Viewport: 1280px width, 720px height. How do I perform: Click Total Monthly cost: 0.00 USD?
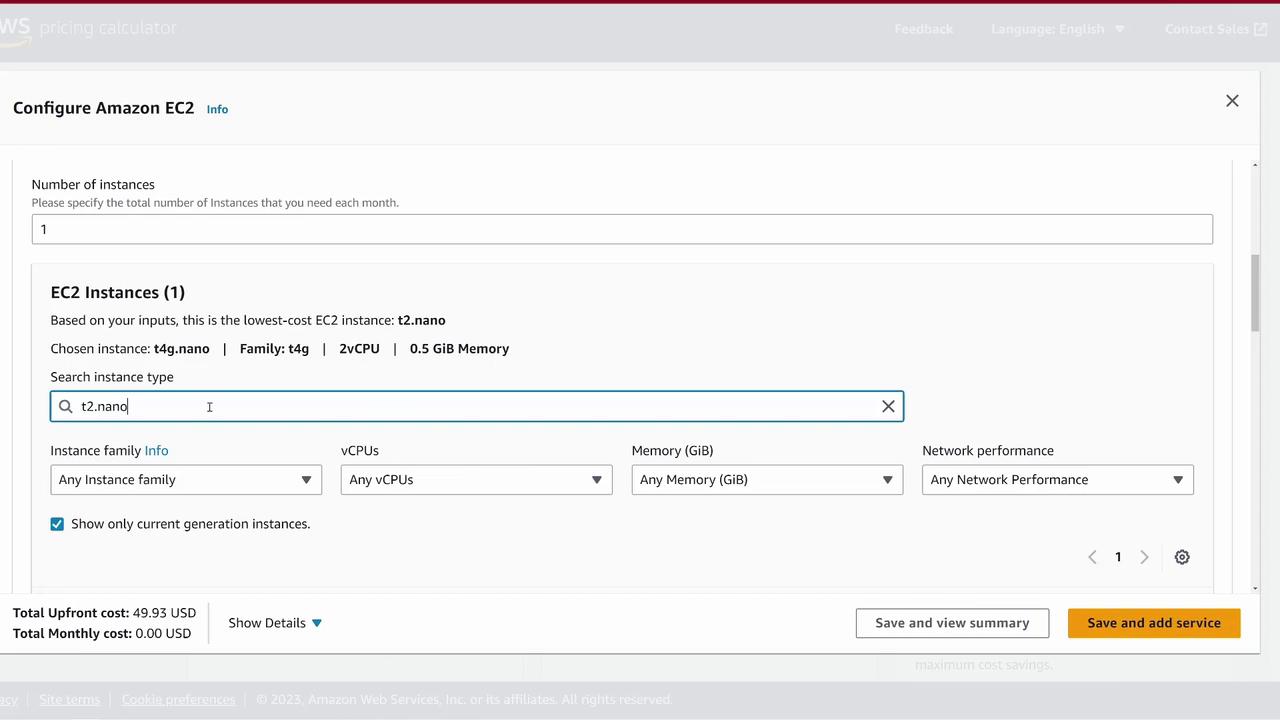(x=102, y=634)
